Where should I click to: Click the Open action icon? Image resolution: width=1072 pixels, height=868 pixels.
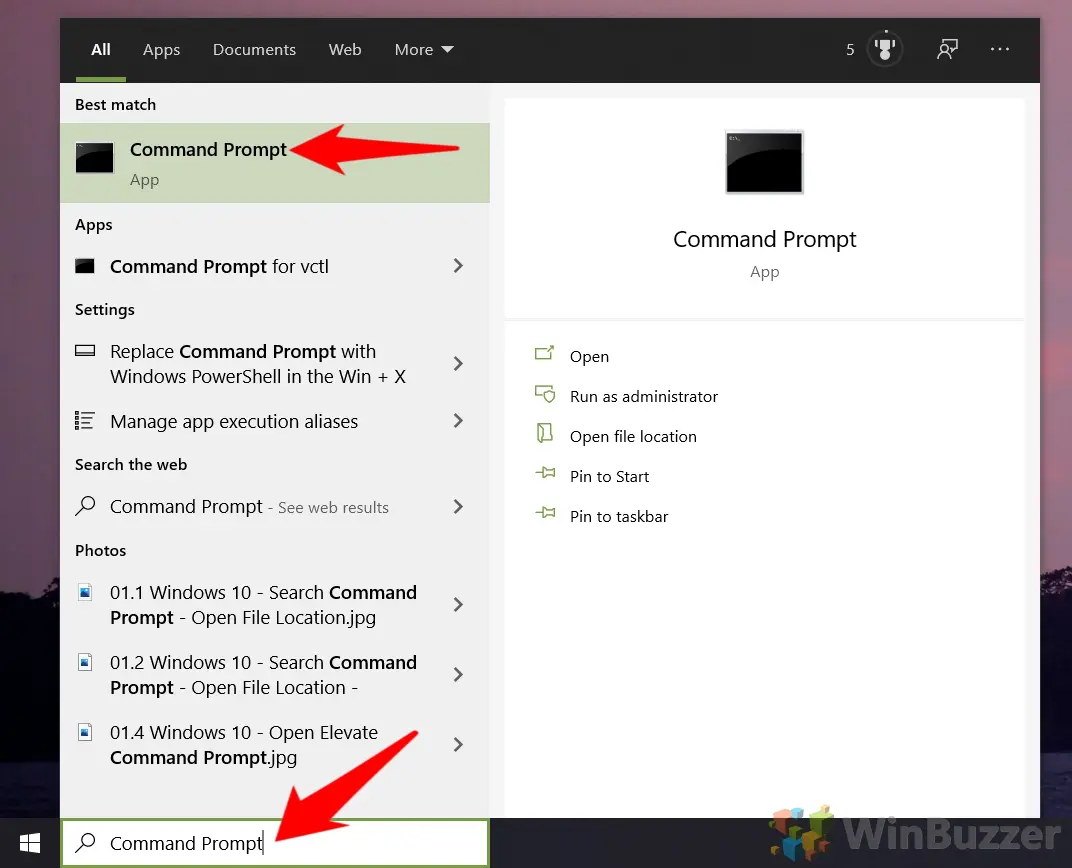(x=544, y=353)
